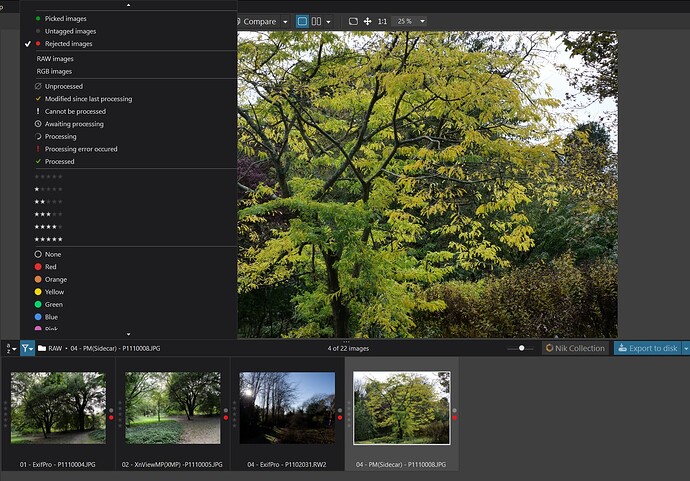Click the RAW folder path text
The height and width of the screenshot is (481, 690).
[55, 349]
